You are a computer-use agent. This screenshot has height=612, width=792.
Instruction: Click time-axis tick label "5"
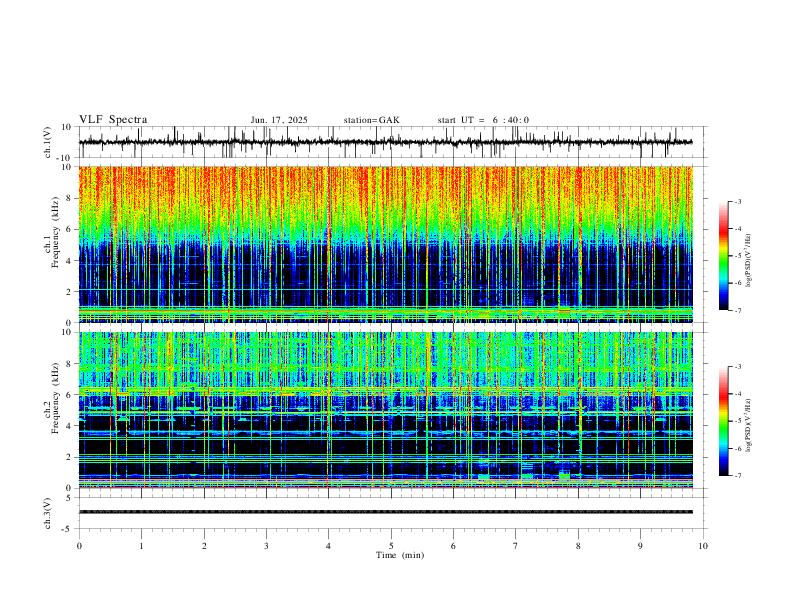[391, 546]
